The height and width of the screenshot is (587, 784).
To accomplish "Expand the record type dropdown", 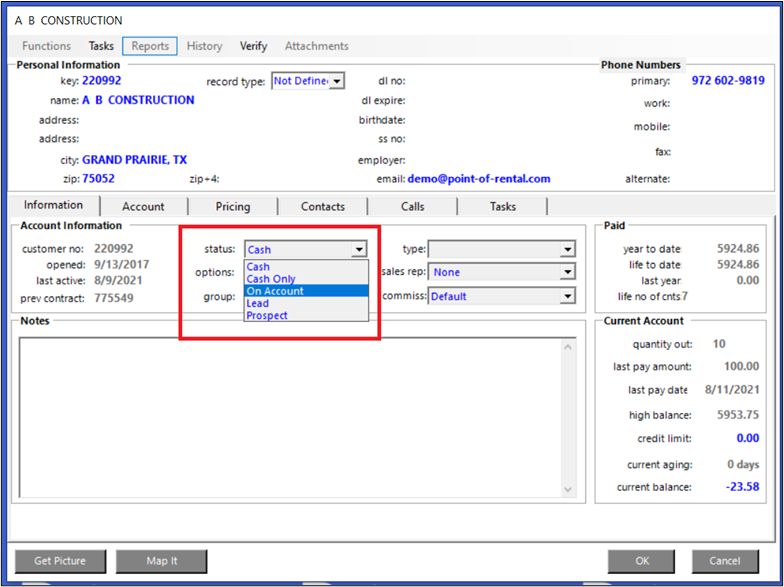I will [x=337, y=81].
